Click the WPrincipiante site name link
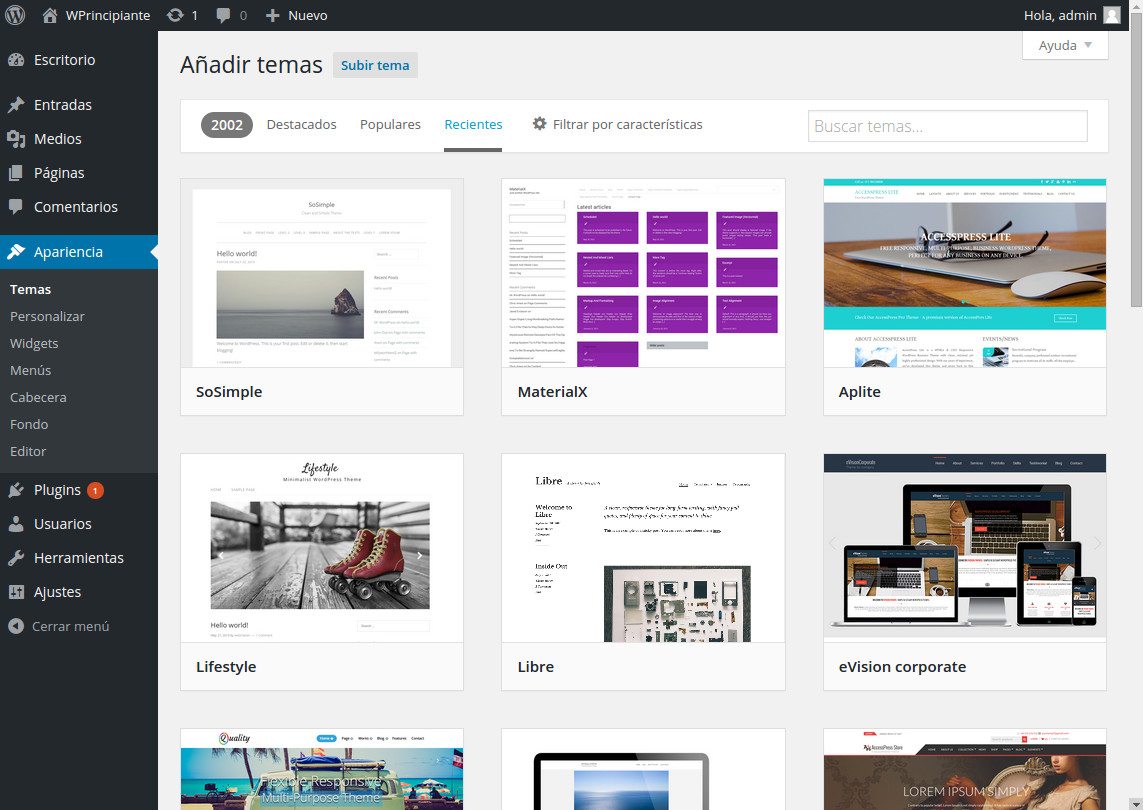This screenshot has height=810, width=1143. (x=108, y=15)
